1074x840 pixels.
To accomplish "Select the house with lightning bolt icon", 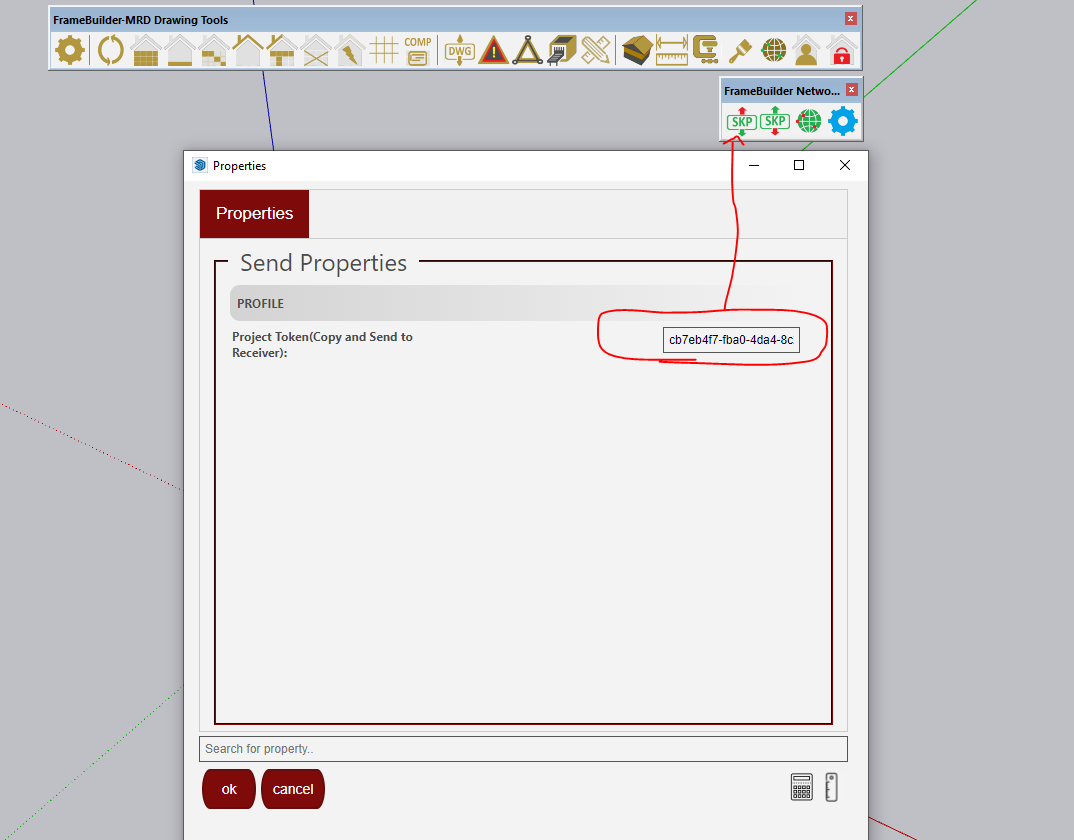I will coord(349,51).
